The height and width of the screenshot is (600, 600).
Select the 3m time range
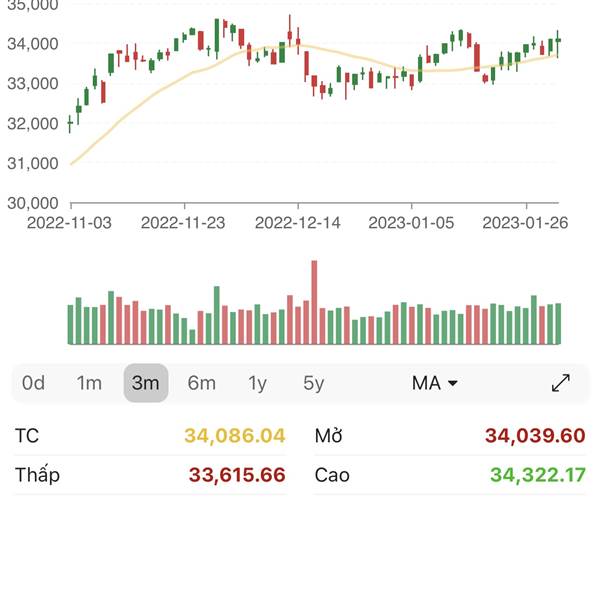pos(146,383)
